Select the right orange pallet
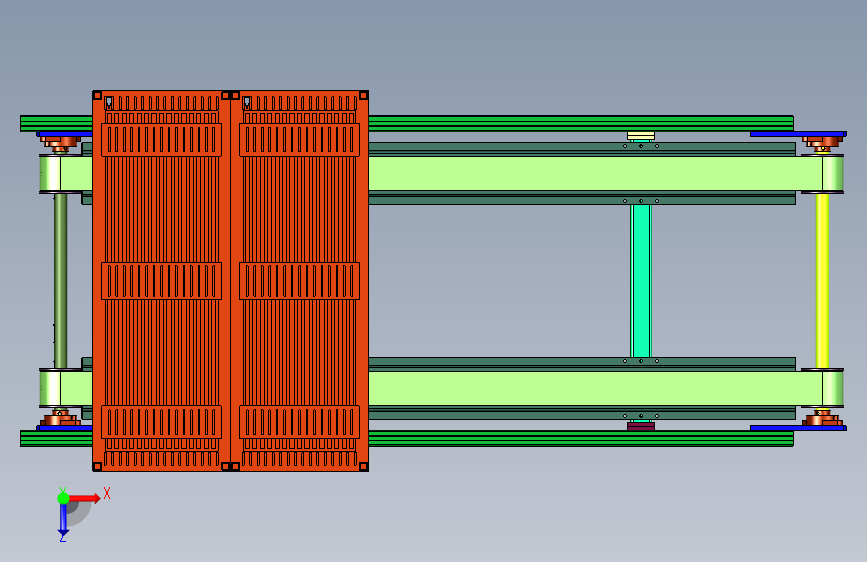This screenshot has height=562, width=867. (x=300, y=281)
